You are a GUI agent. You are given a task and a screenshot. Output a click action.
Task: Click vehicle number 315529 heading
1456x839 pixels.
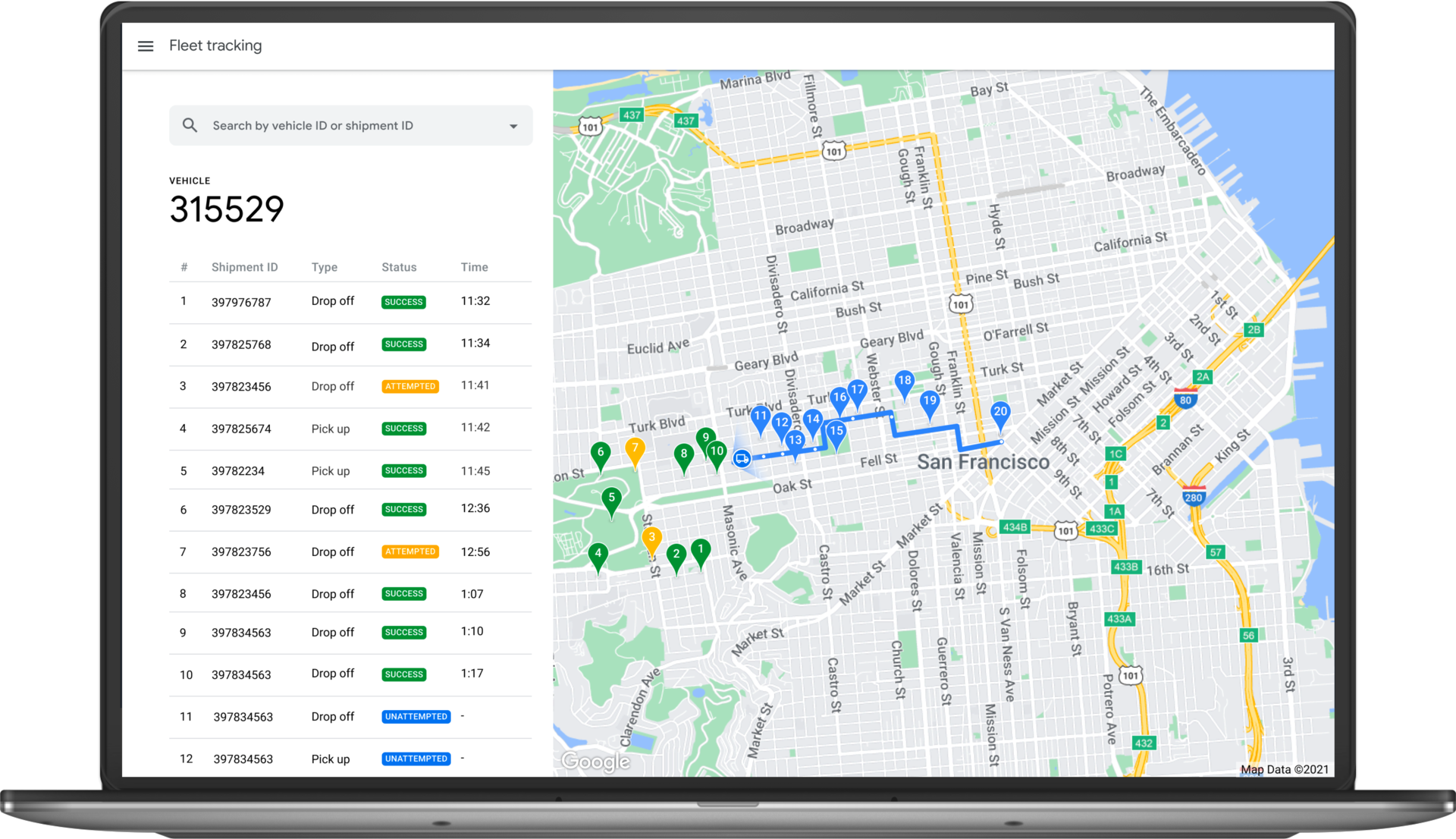click(226, 209)
